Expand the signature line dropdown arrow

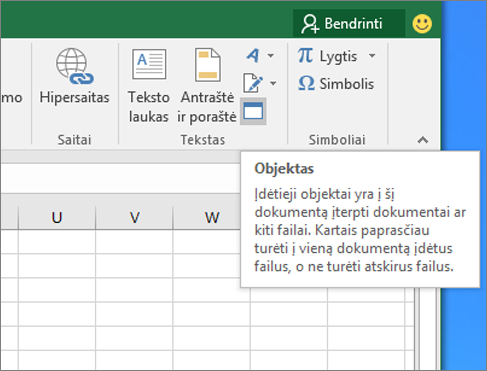coord(273,83)
